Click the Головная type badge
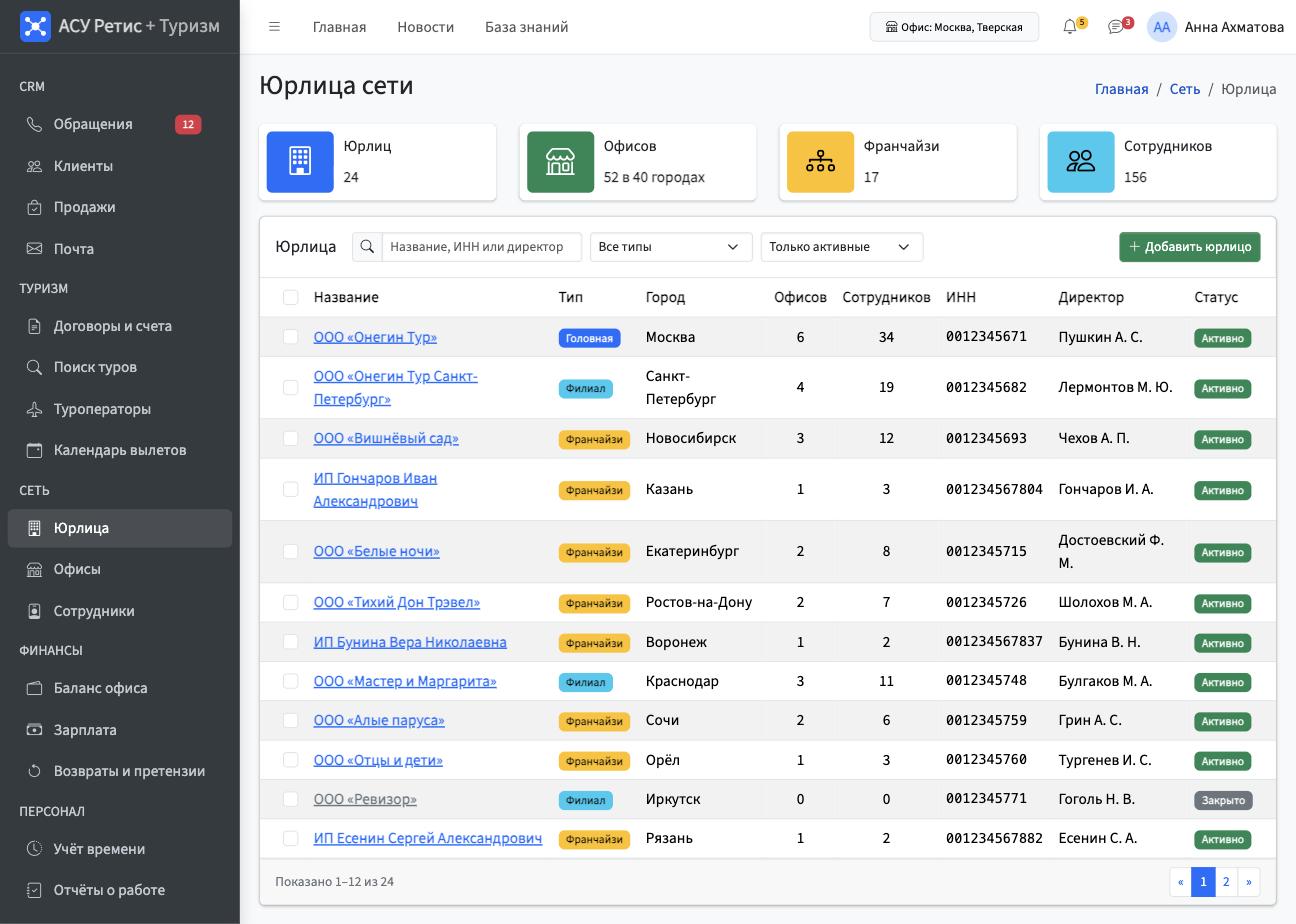This screenshot has height=924, width=1296. click(589, 338)
